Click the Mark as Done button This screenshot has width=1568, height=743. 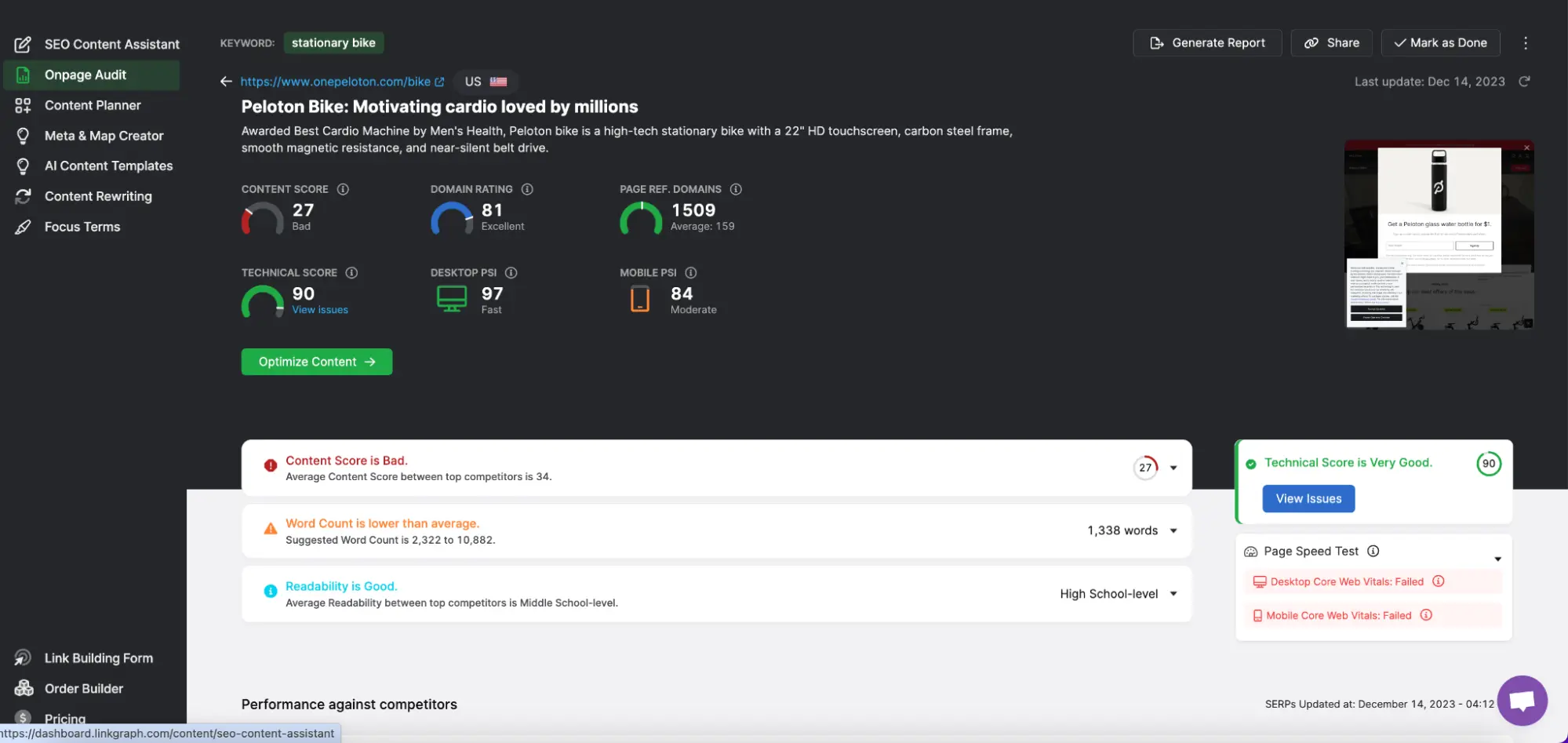pyautogui.click(x=1440, y=43)
